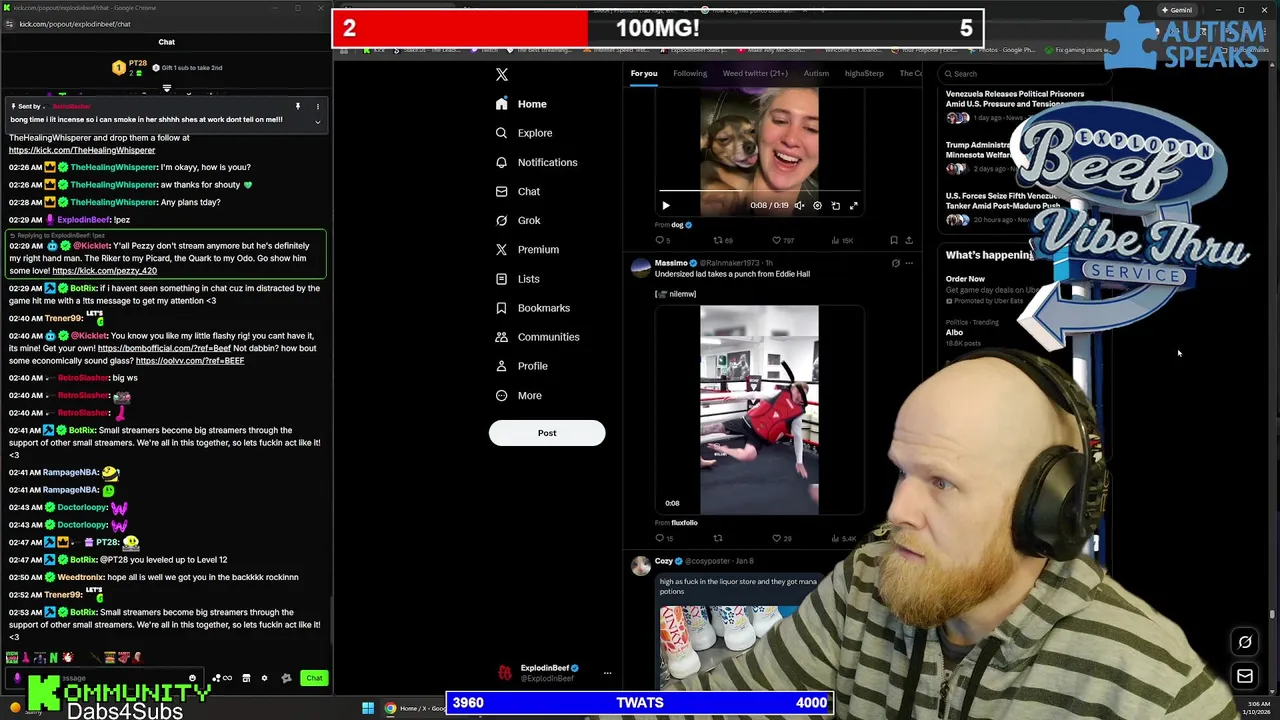Viewport: 1280px width, 720px height.
Task: Open the emoji picker in chat input
Action: (x=192, y=678)
